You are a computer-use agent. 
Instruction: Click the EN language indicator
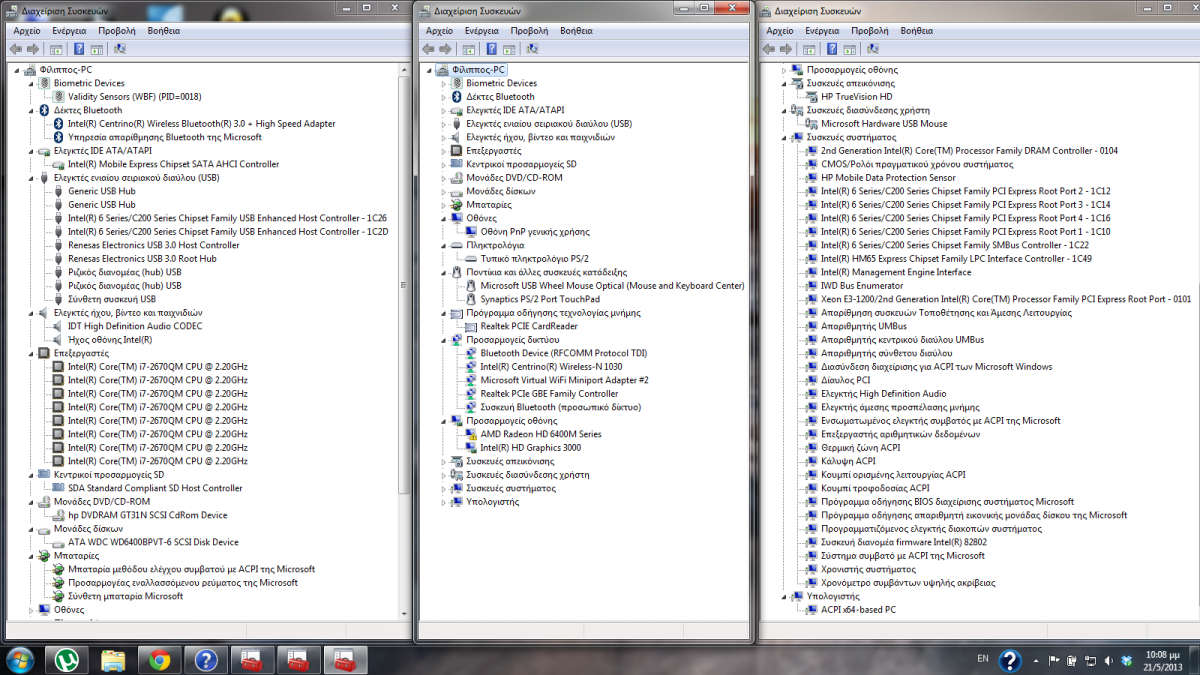tap(983, 660)
